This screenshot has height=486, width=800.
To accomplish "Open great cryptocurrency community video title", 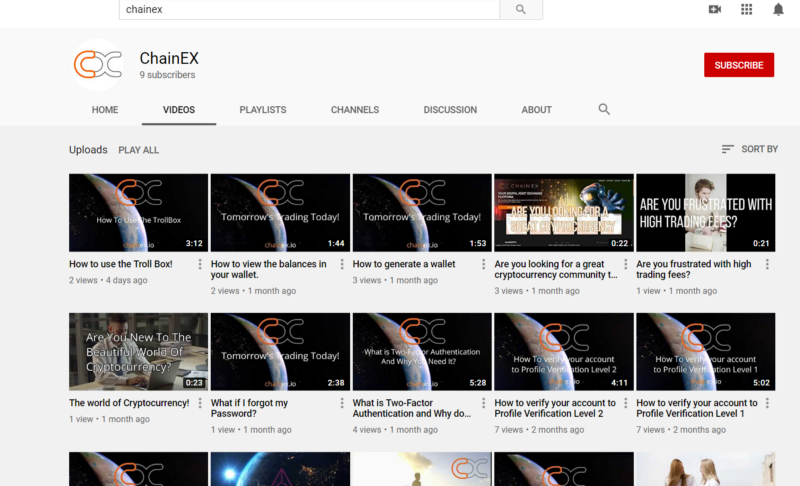I will 556,269.
